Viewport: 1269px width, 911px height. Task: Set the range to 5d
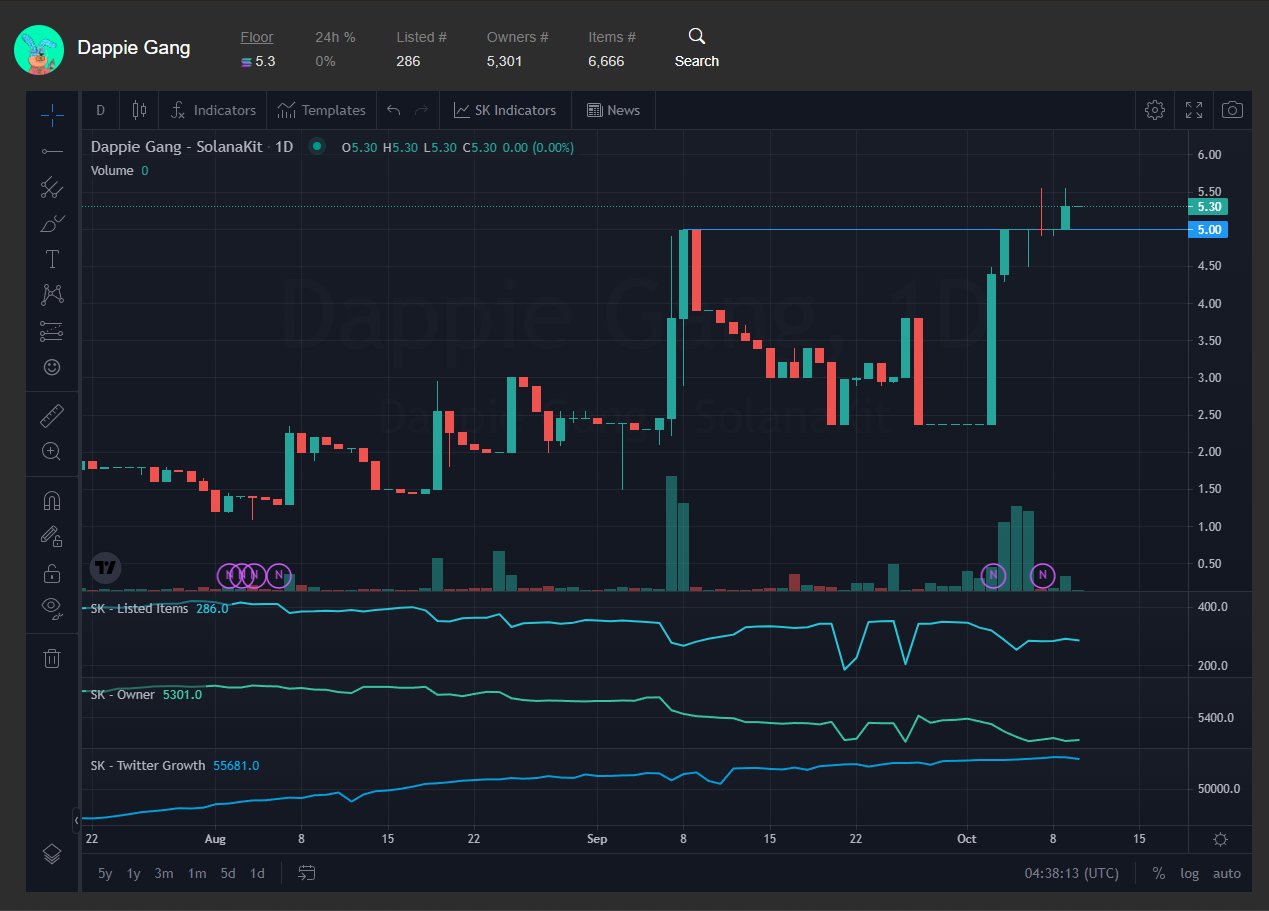pyautogui.click(x=228, y=873)
